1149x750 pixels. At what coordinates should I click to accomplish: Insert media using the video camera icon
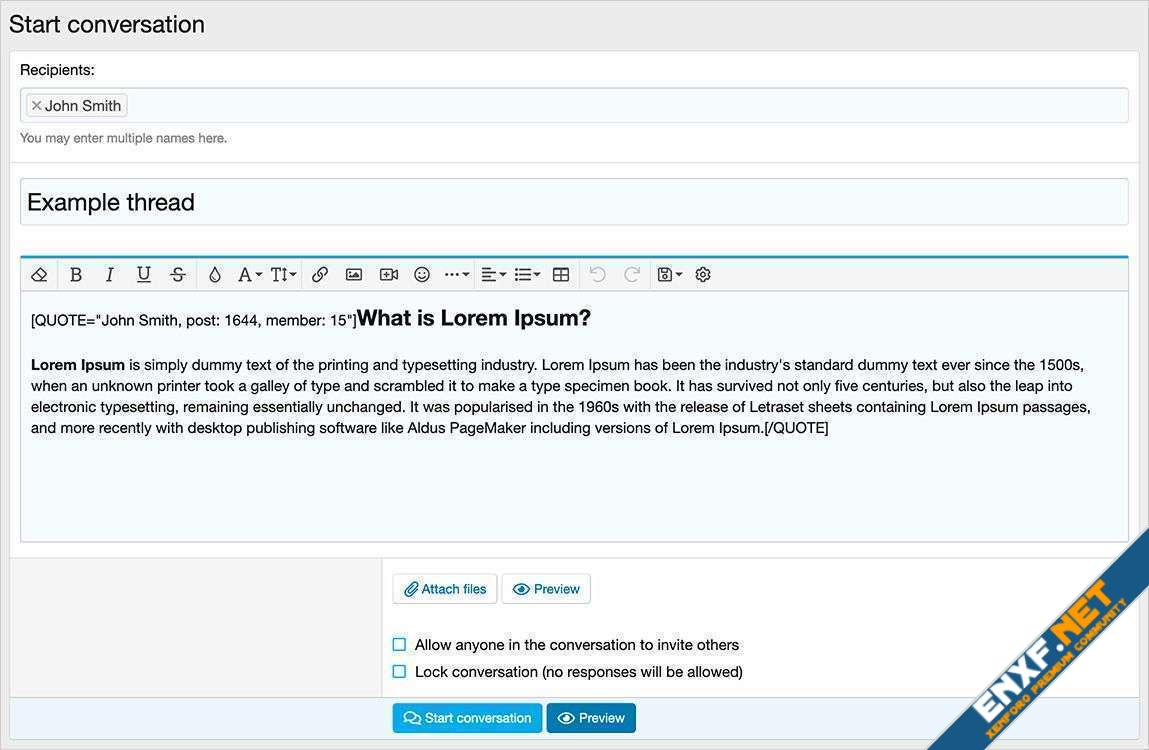pos(388,274)
